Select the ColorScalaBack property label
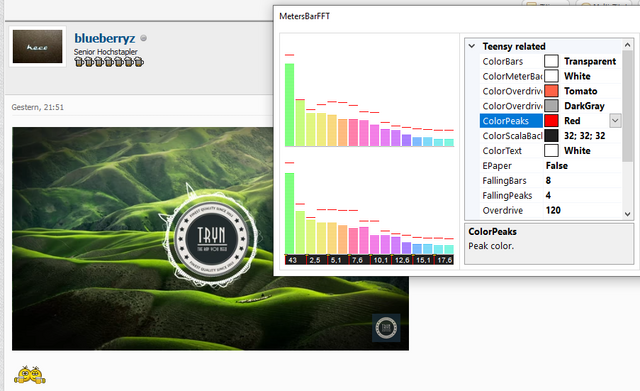640x391 pixels. coord(512,136)
